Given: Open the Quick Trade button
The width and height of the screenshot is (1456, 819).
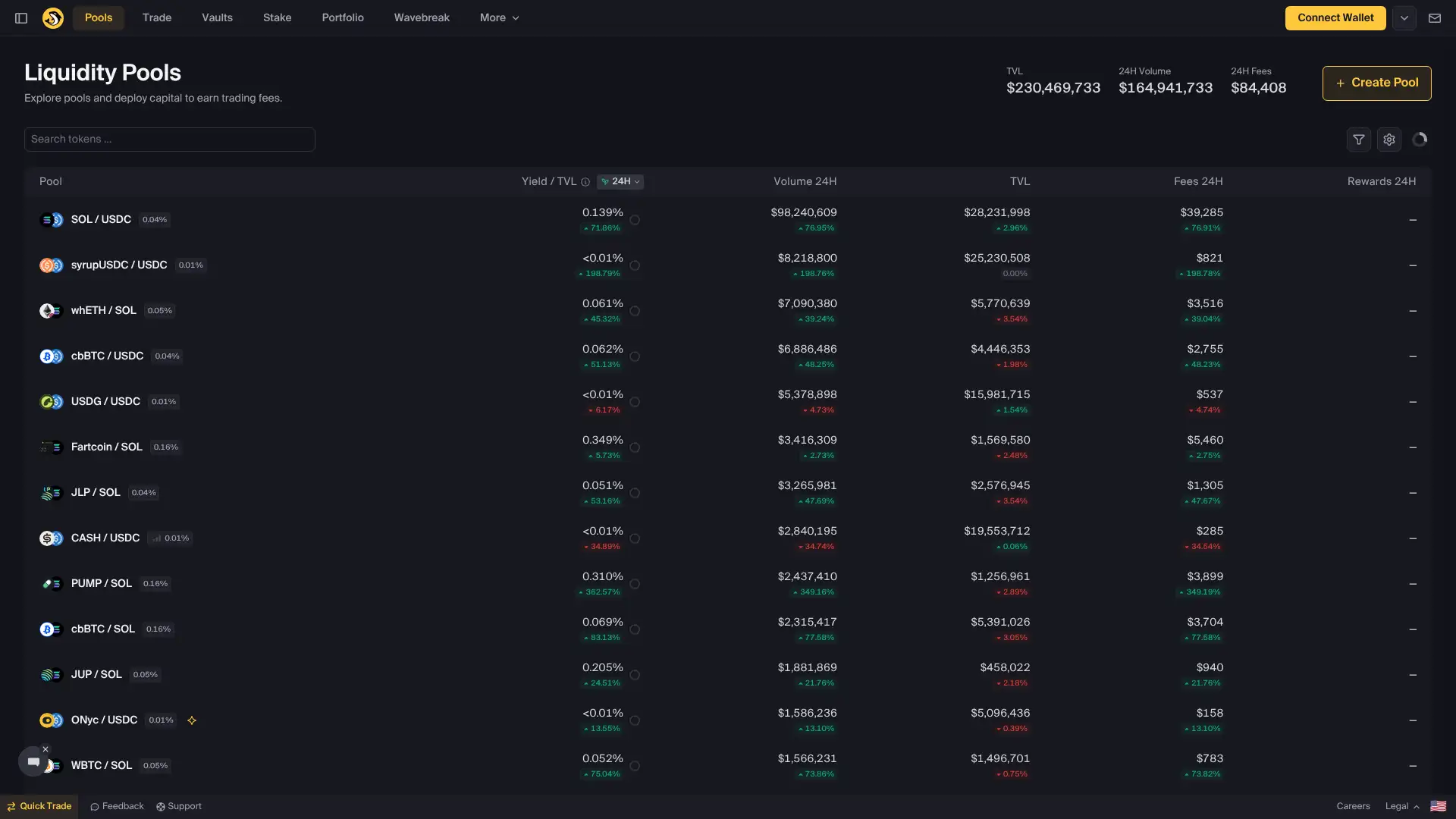Looking at the screenshot, I should click(x=39, y=806).
